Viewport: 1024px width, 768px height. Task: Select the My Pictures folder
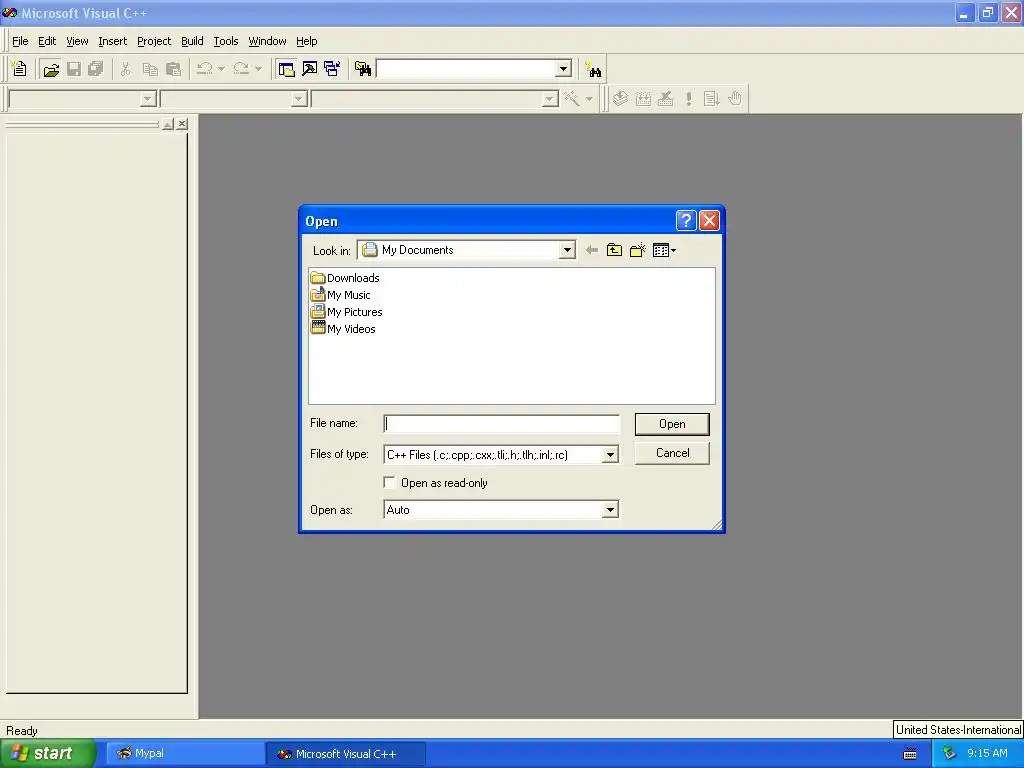347,312
